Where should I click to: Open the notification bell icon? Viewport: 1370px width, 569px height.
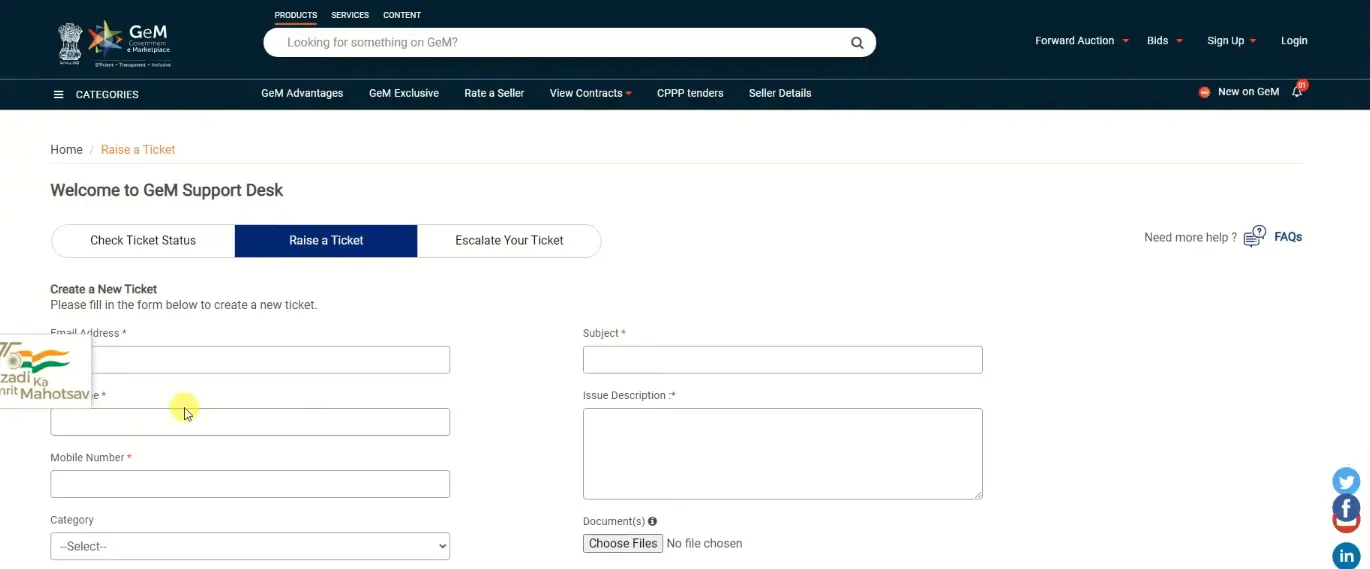point(1297,91)
